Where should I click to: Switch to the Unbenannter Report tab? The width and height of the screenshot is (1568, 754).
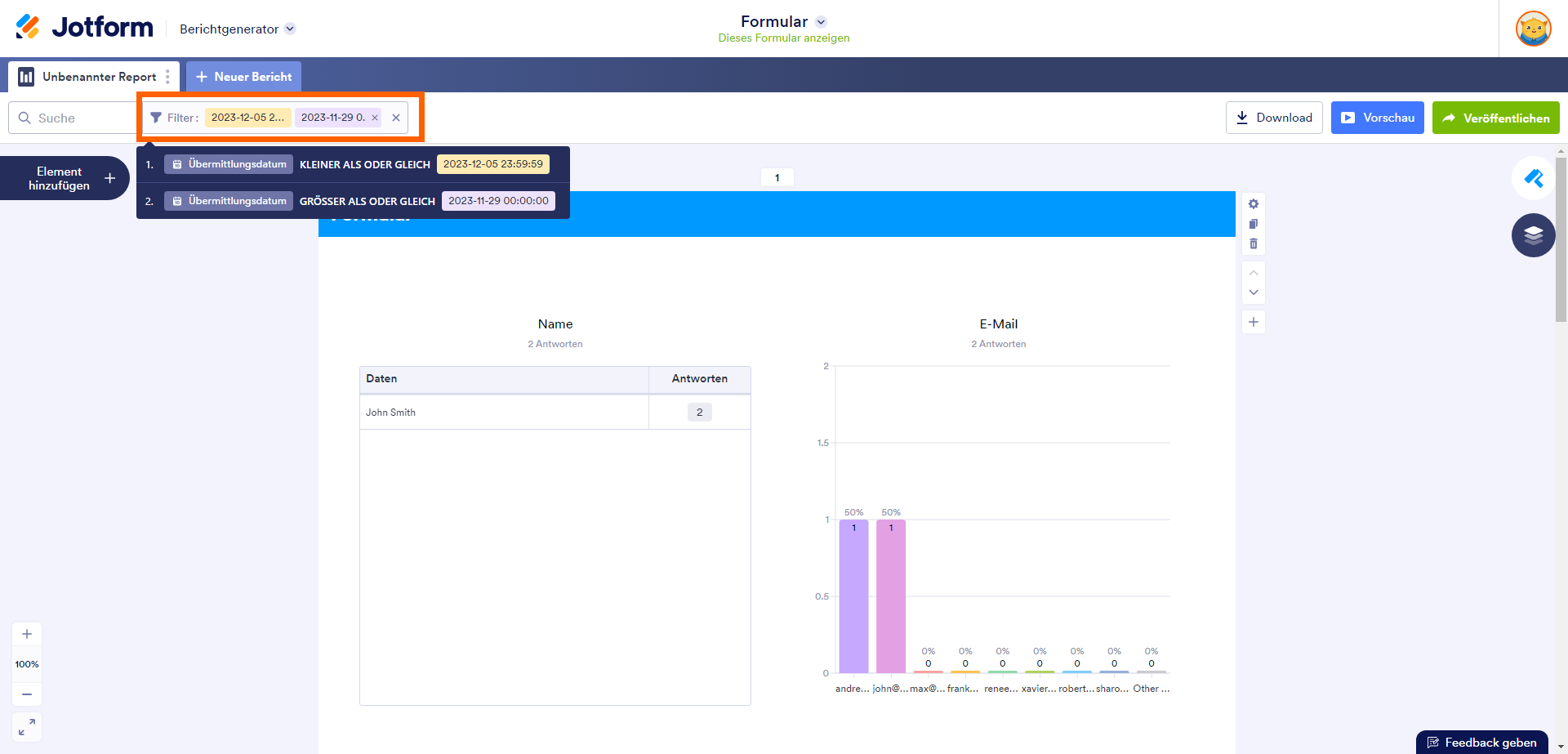pos(90,77)
